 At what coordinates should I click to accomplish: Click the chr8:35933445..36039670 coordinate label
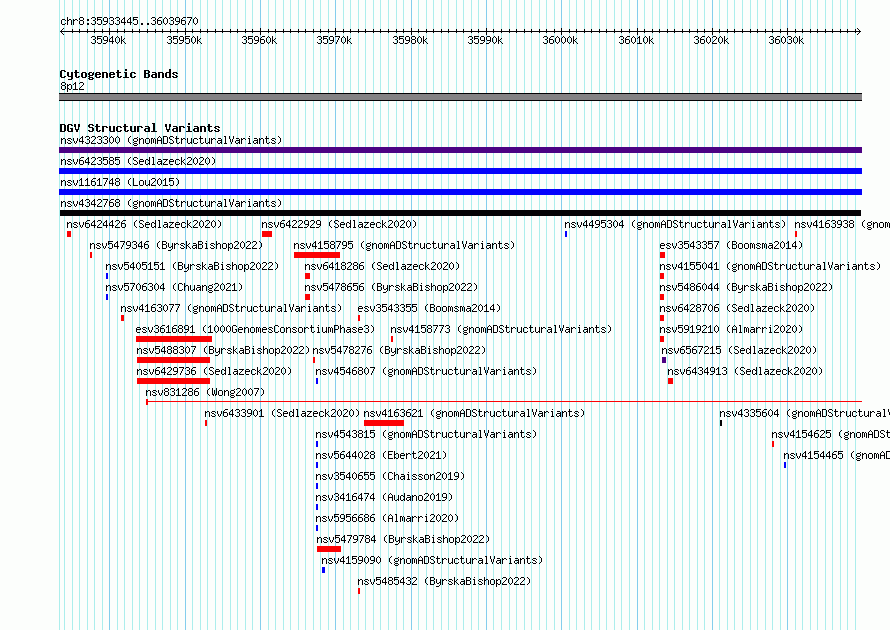coord(129,21)
